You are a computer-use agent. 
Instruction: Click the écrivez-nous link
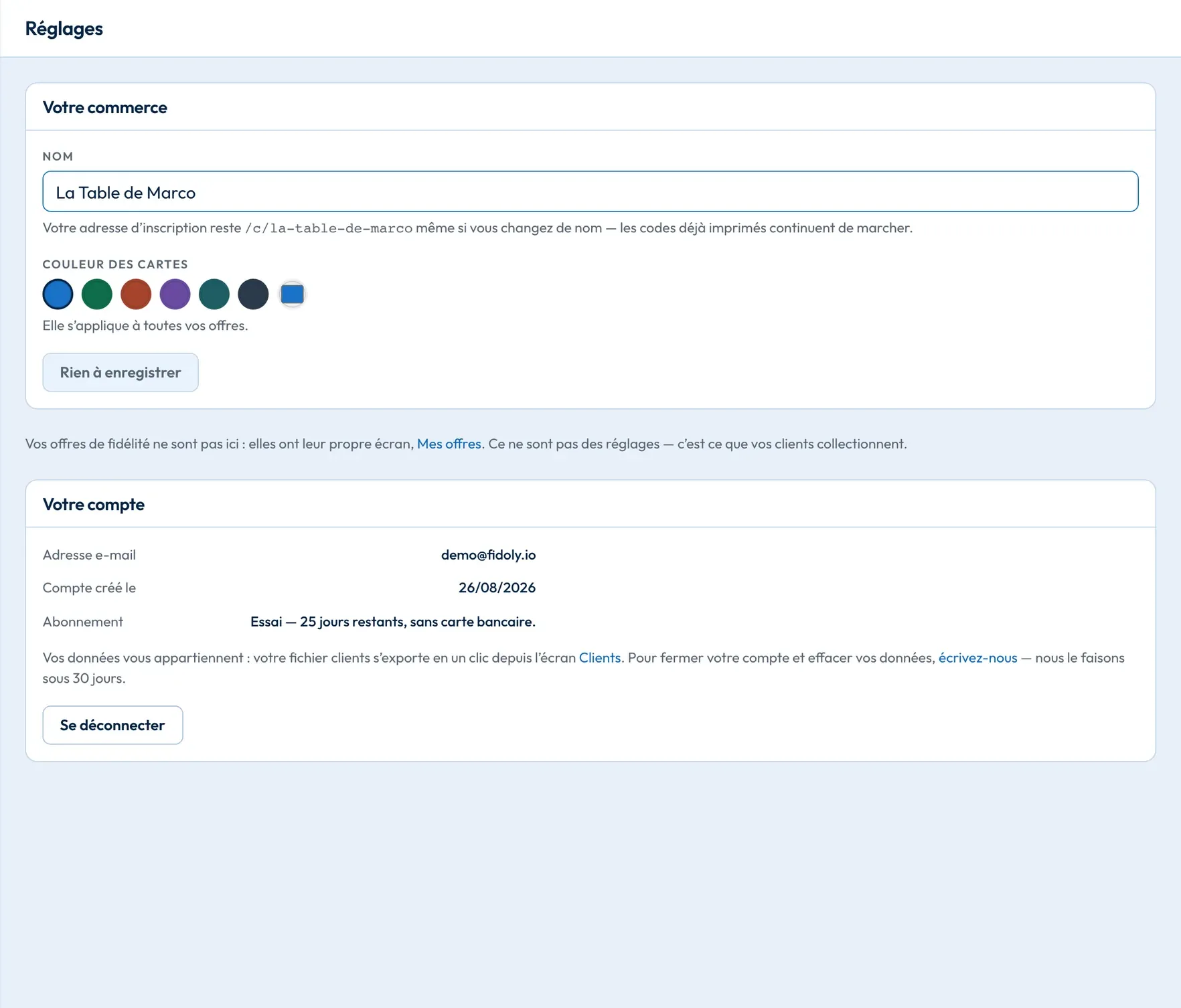977,658
